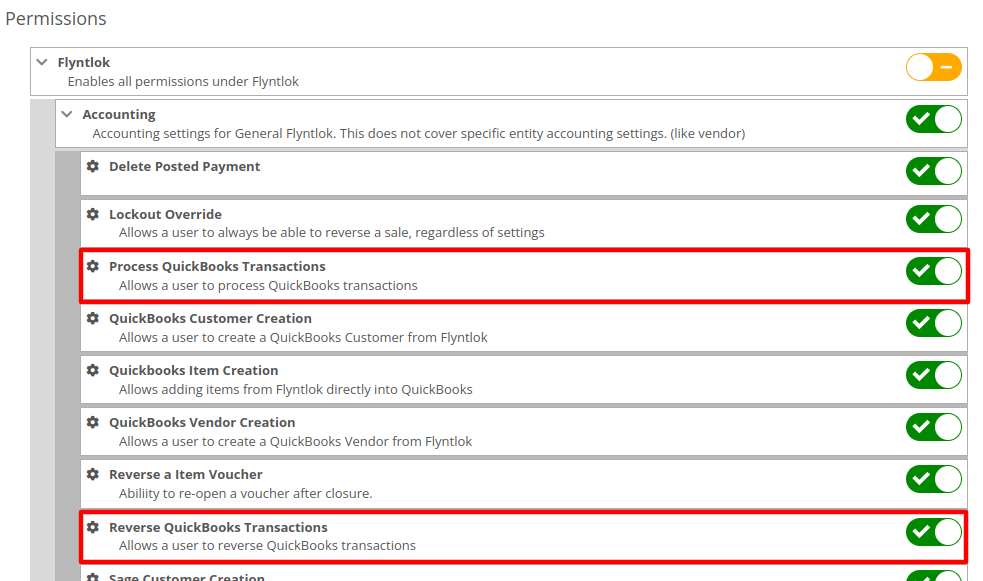The height and width of the screenshot is (581, 983).
Task: Click 'Abiliity to re-open a voucher after closure' text
Action: click(x=246, y=494)
